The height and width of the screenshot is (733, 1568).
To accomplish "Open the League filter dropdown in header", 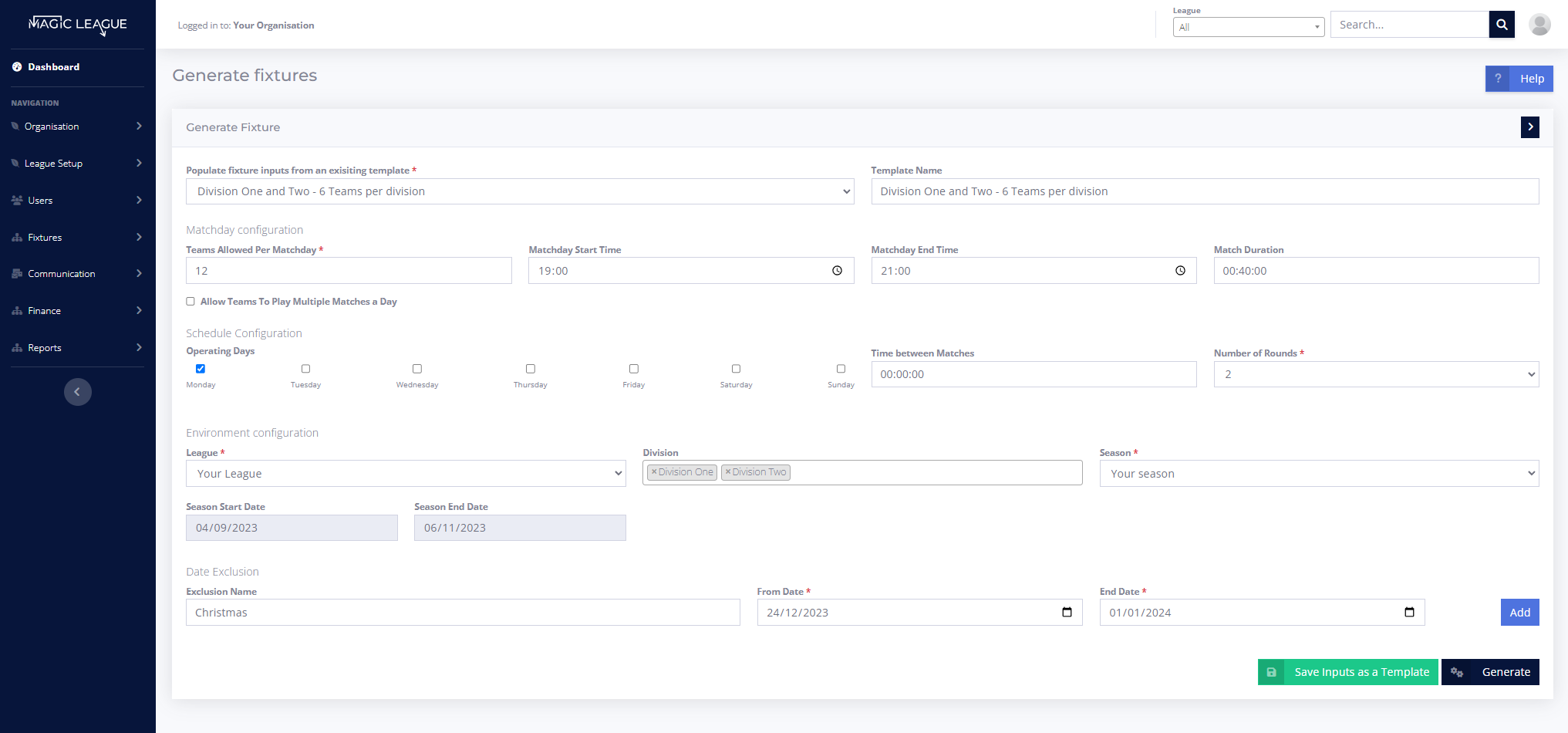I will point(1248,26).
